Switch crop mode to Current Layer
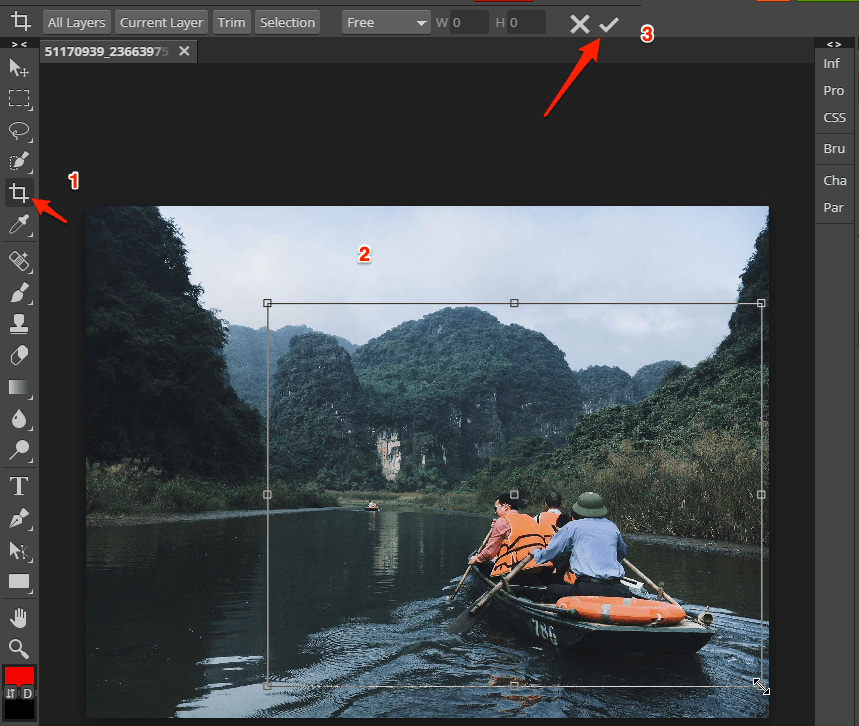859x726 pixels. [x=161, y=21]
